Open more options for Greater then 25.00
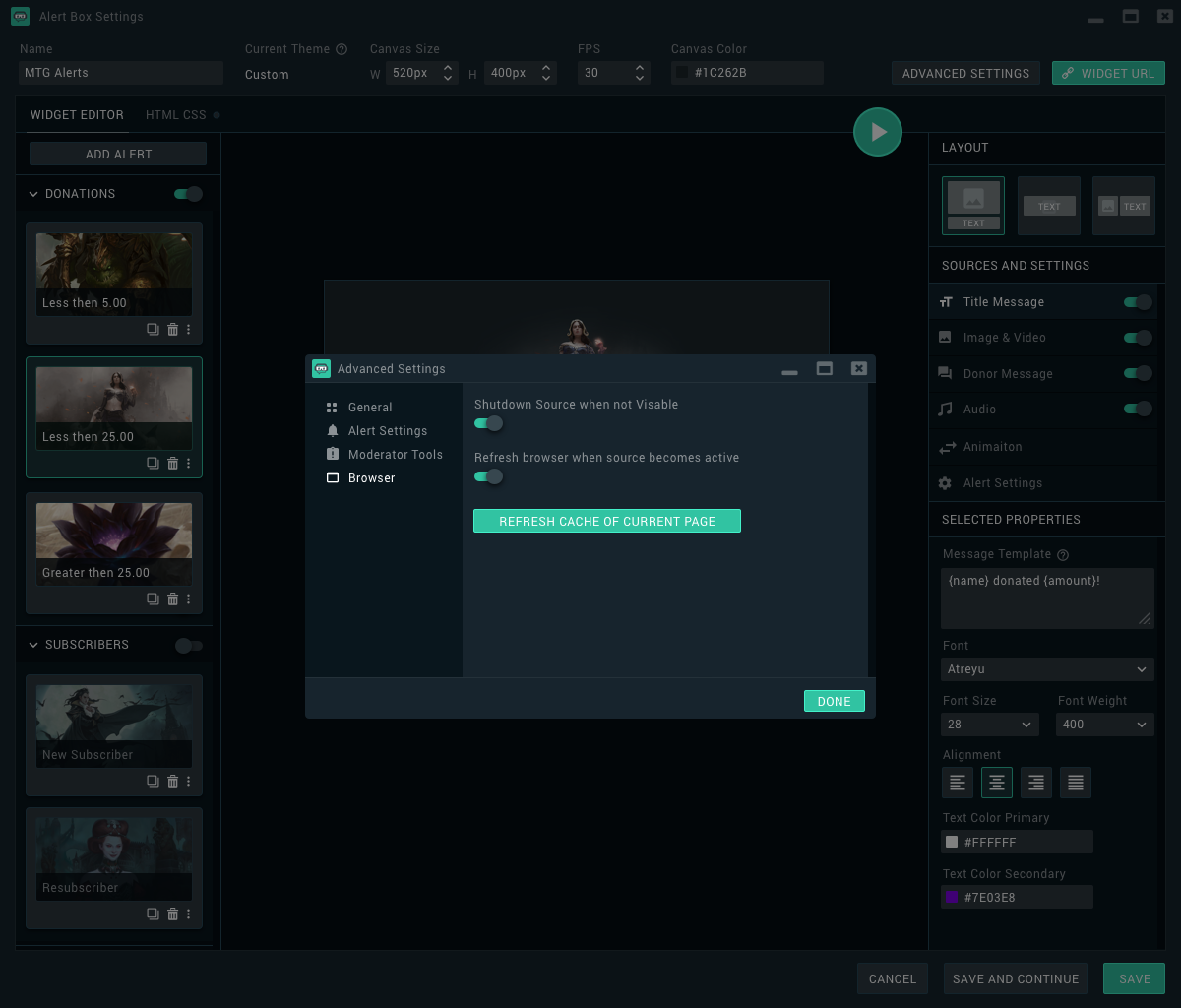This screenshot has height=1008, width=1181. click(x=188, y=598)
